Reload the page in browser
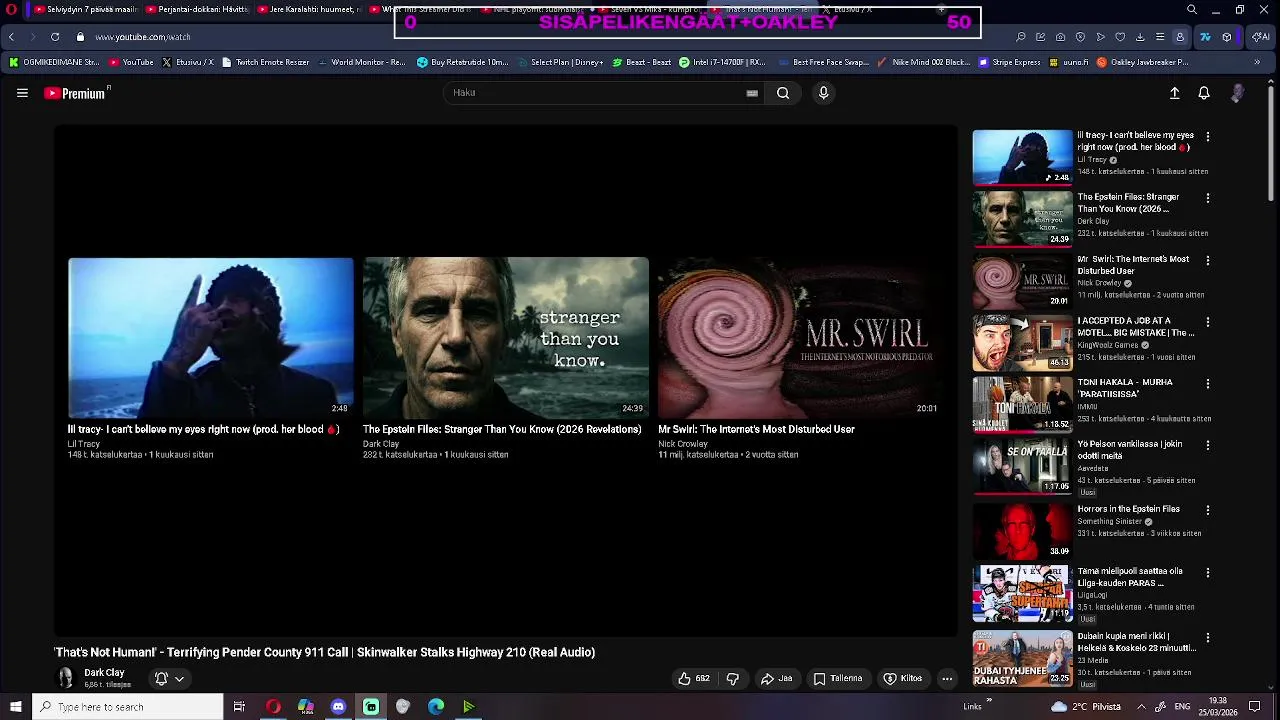Image resolution: width=1280 pixels, height=720 pixels. [x=55, y=37]
